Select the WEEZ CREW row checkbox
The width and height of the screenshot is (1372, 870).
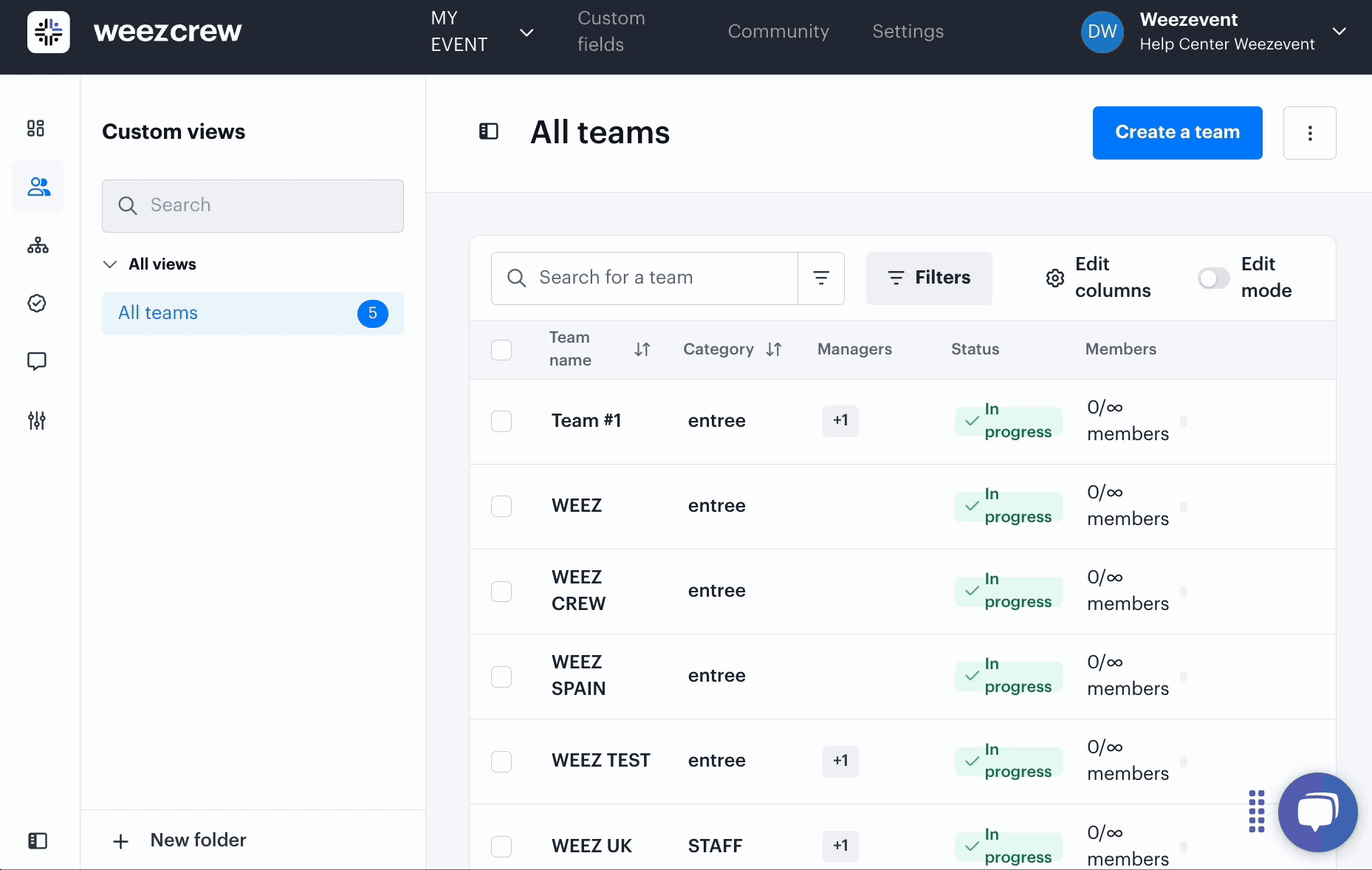[x=501, y=592]
